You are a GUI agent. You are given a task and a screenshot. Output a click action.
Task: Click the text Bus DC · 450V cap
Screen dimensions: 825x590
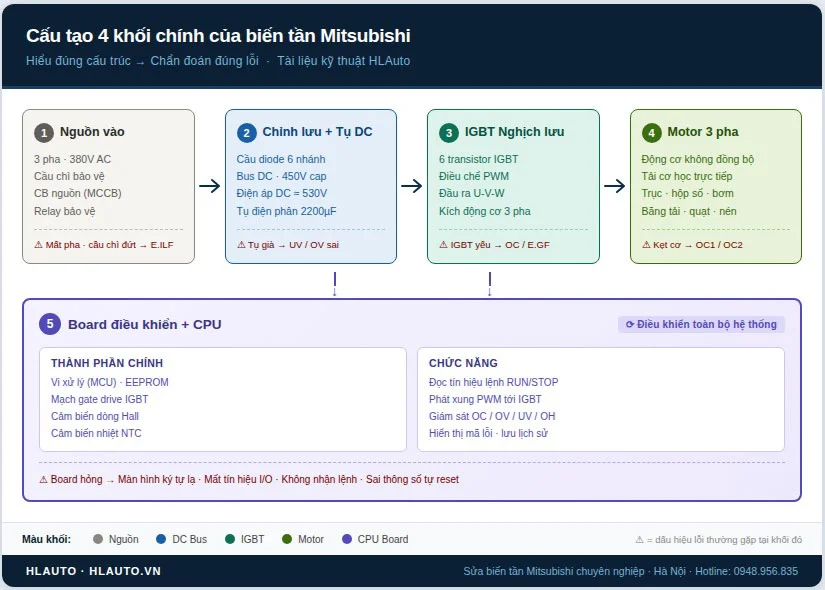(281, 176)
